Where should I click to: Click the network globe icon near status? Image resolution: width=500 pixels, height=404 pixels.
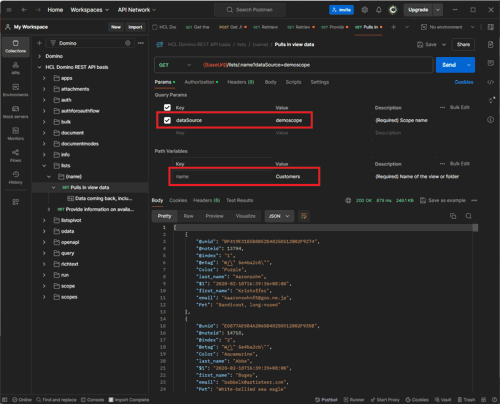[x=348, y=200]
